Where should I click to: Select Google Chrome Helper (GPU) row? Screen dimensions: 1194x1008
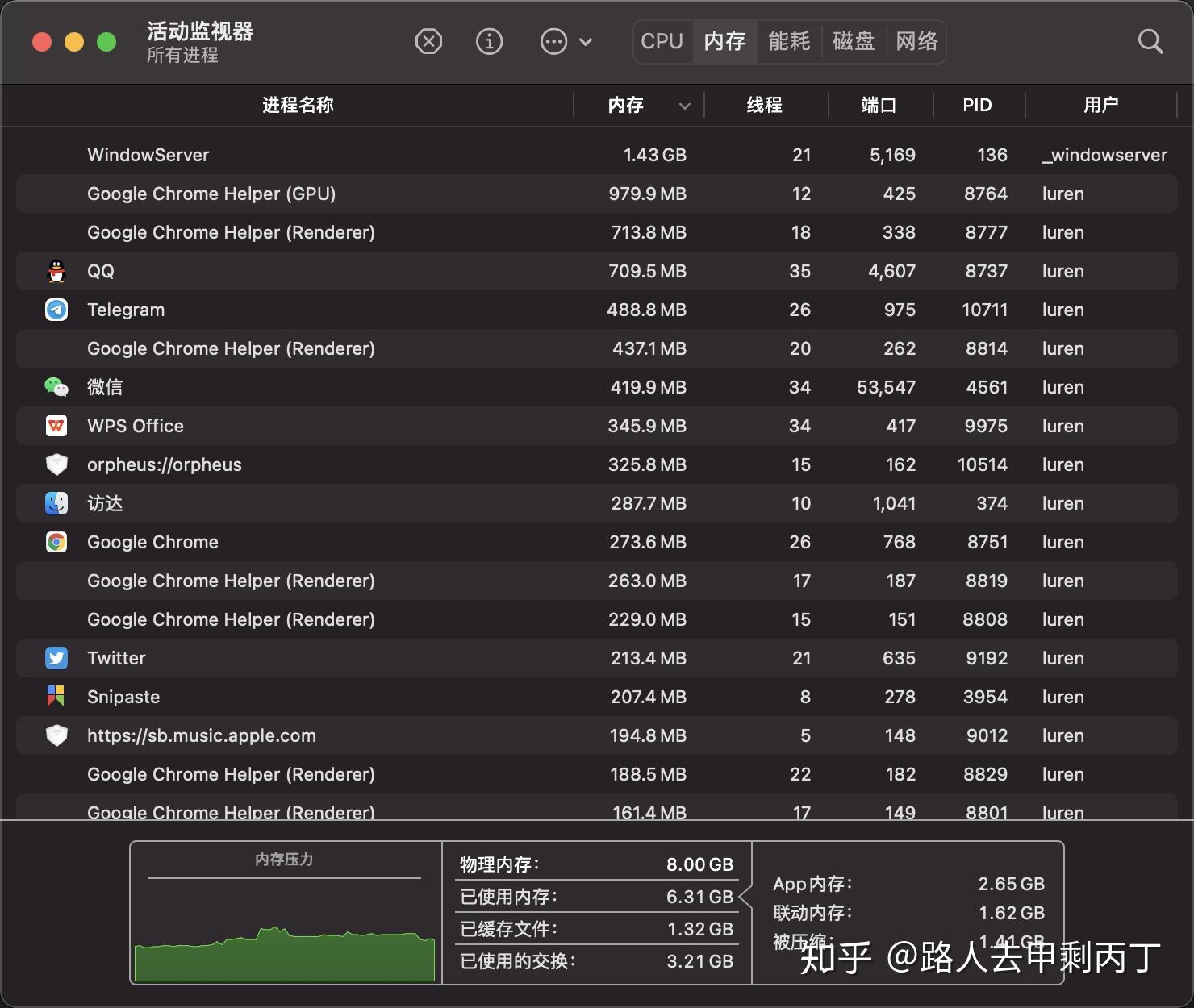[597, 194]
